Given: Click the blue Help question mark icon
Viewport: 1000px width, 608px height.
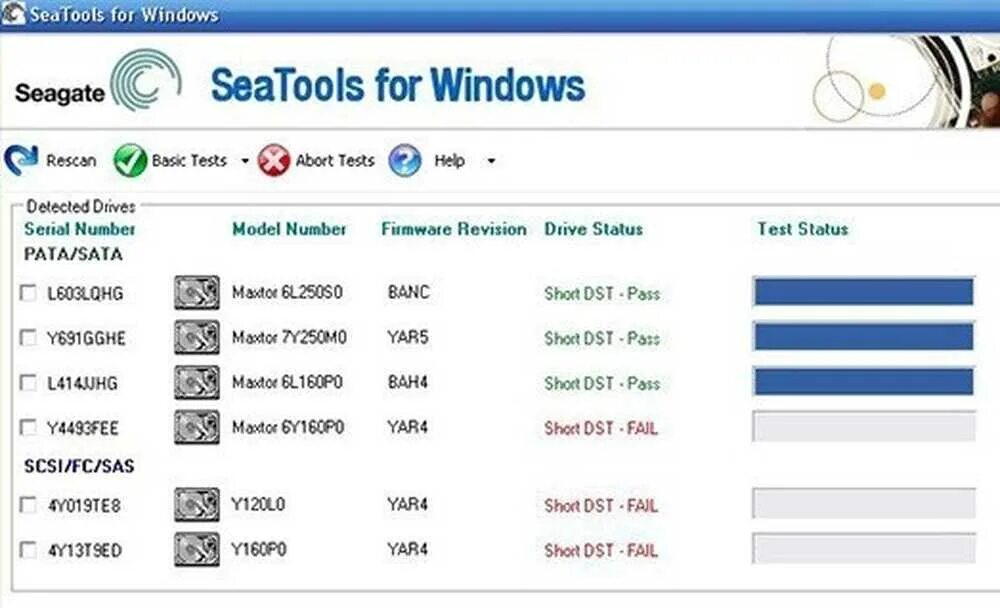Looking at the screenshot, I should [x=405, y=160].
